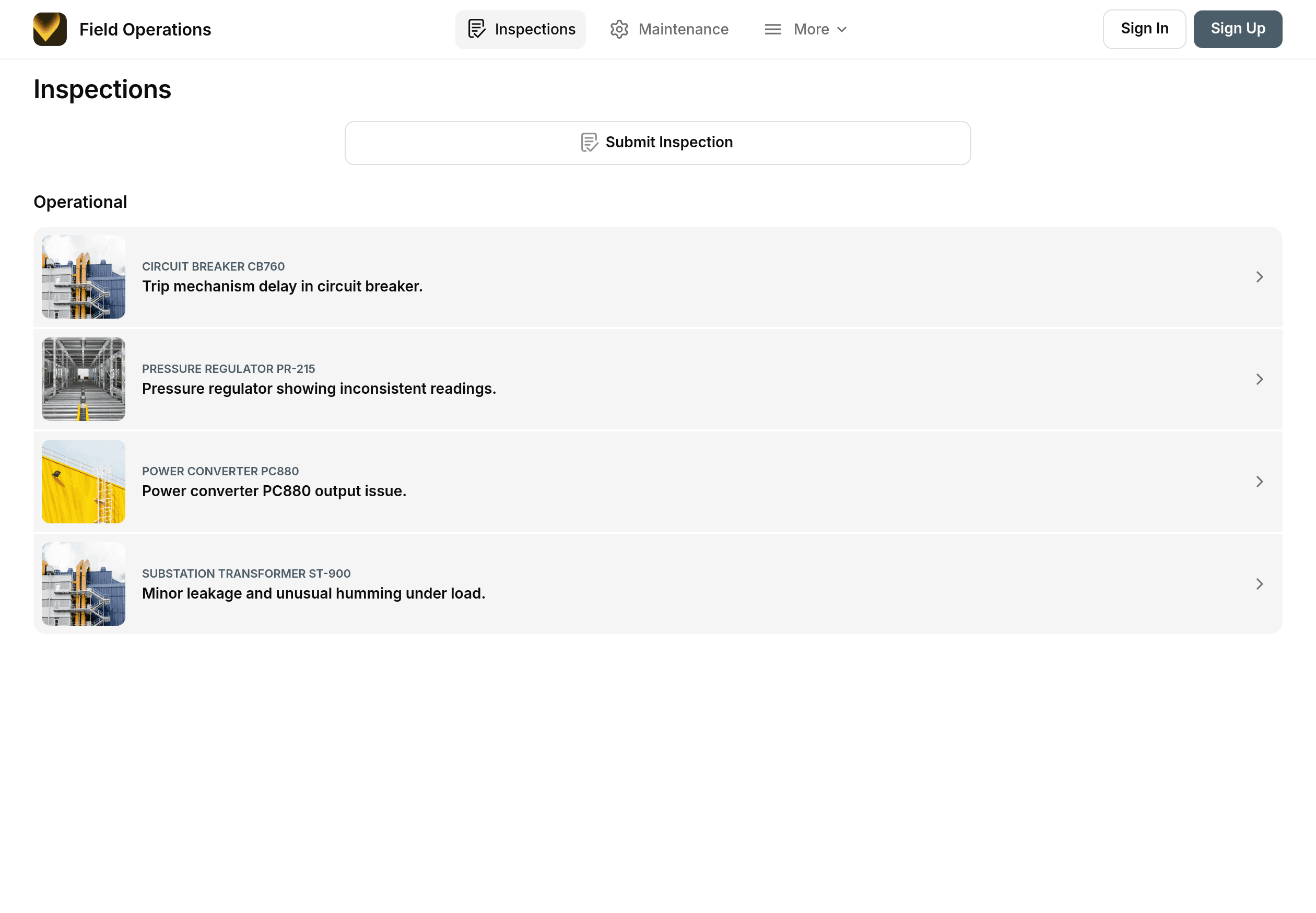Click the Submit Inspection button
Screen dimensions: 1316x913
coord(657,143)
